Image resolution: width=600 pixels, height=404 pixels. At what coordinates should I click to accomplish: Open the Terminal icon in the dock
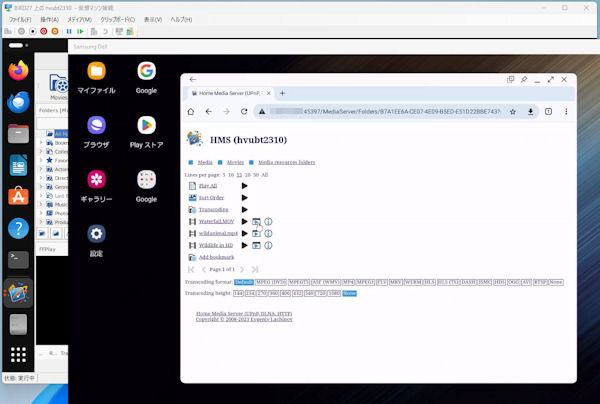point(18,259)
